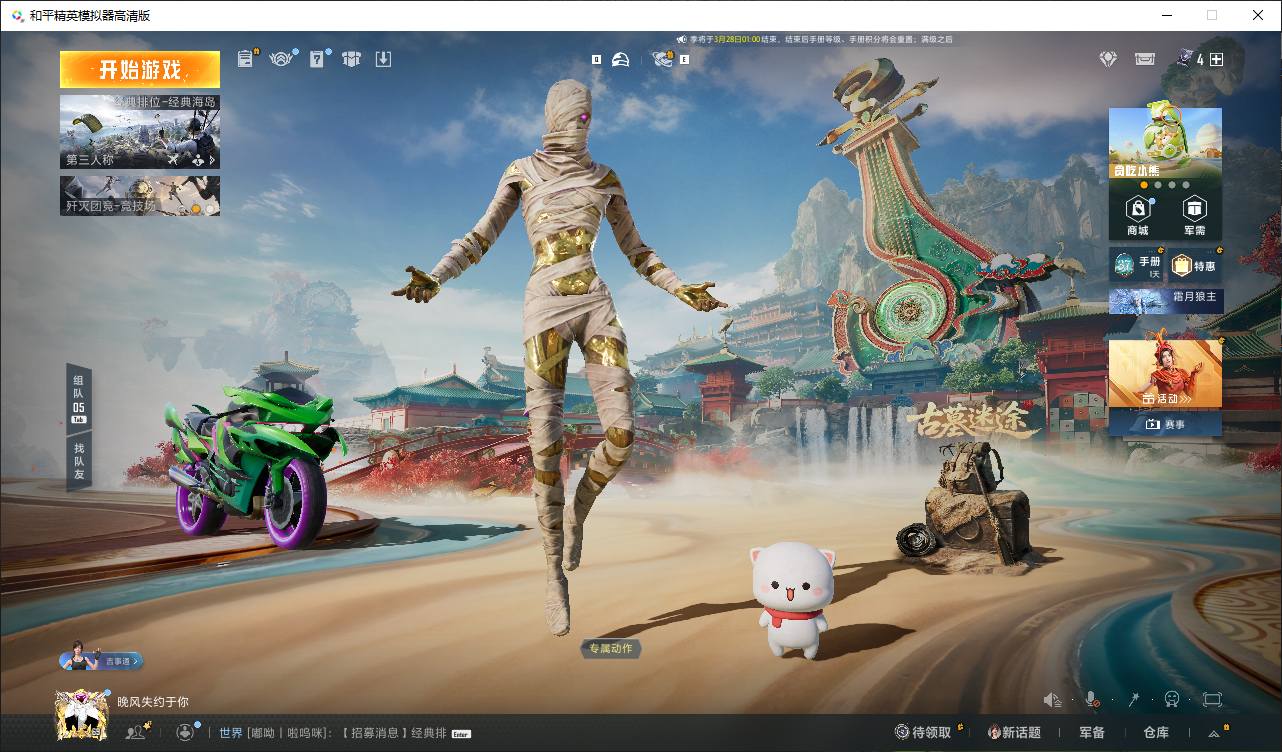This screenshot has width=1282, height=752.
Task: Open the circular download icon beside friends
Action: pyautogui.click(x=186, y=732)
